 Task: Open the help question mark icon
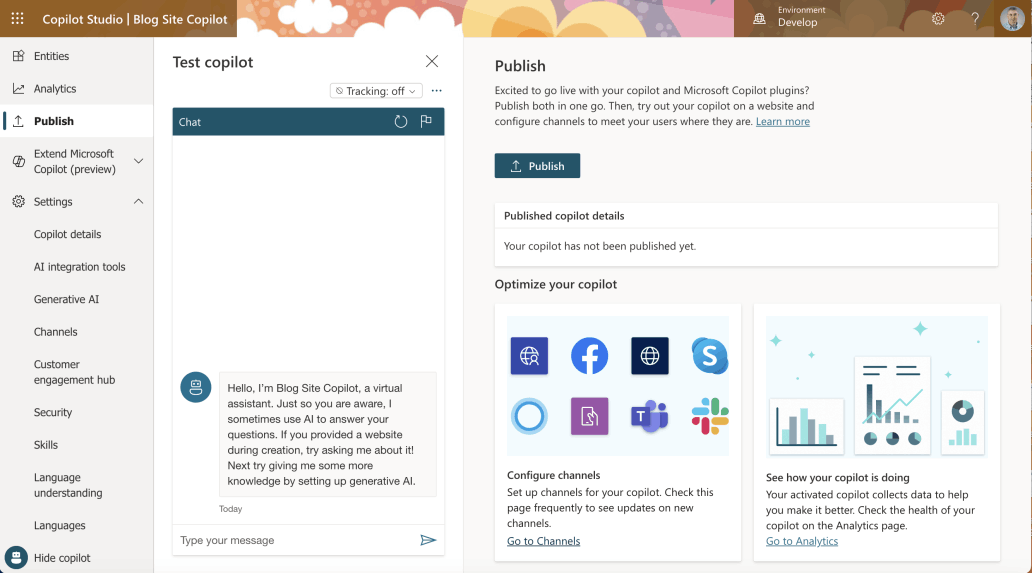pyautogui.click(x=975, y=18)
